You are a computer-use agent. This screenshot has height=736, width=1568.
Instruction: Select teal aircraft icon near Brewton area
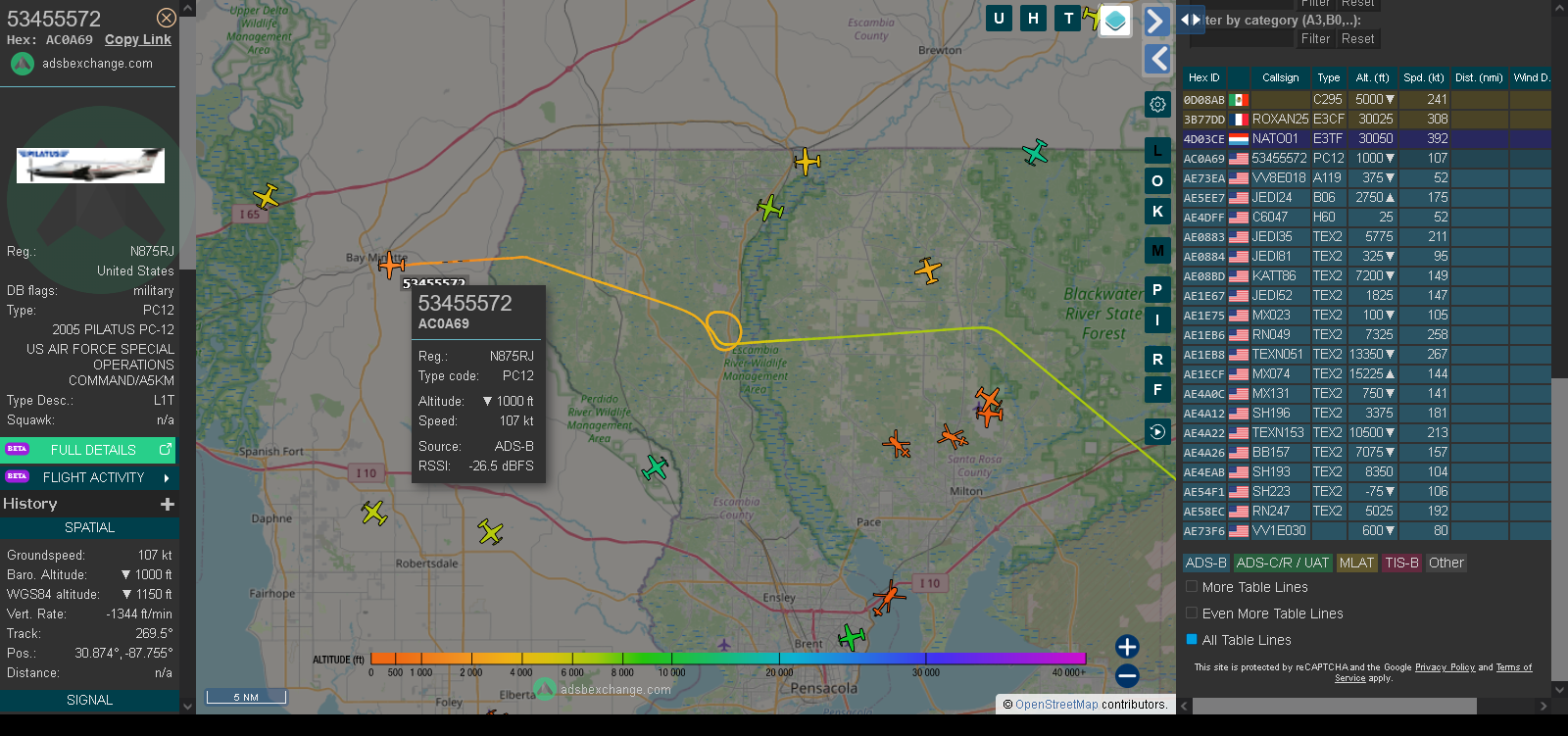(x=1035, y=152)
